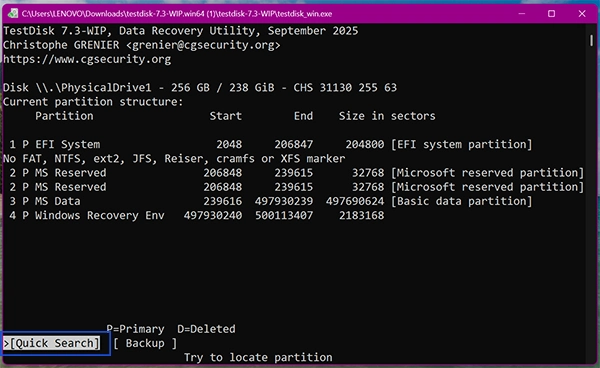Click the size value 497690624
600x368 pixels.
tap(355, 201)
